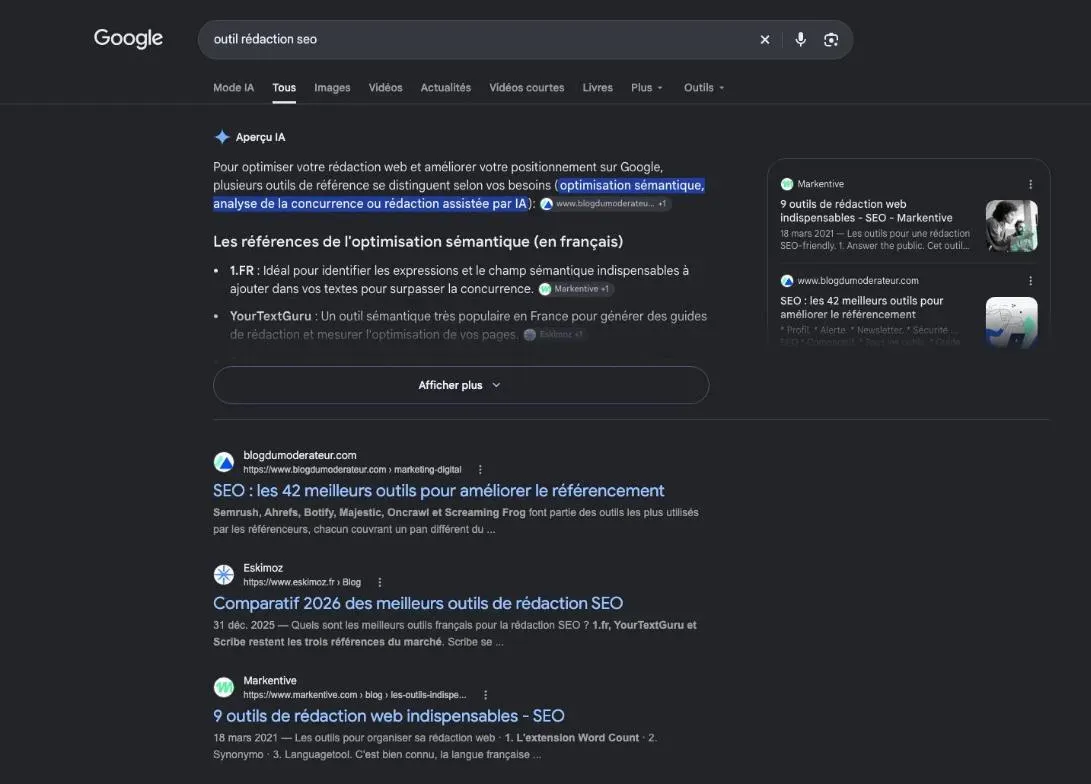Switch to Images tab
The height and width of the screenshot is (784, 1091).
332,88
